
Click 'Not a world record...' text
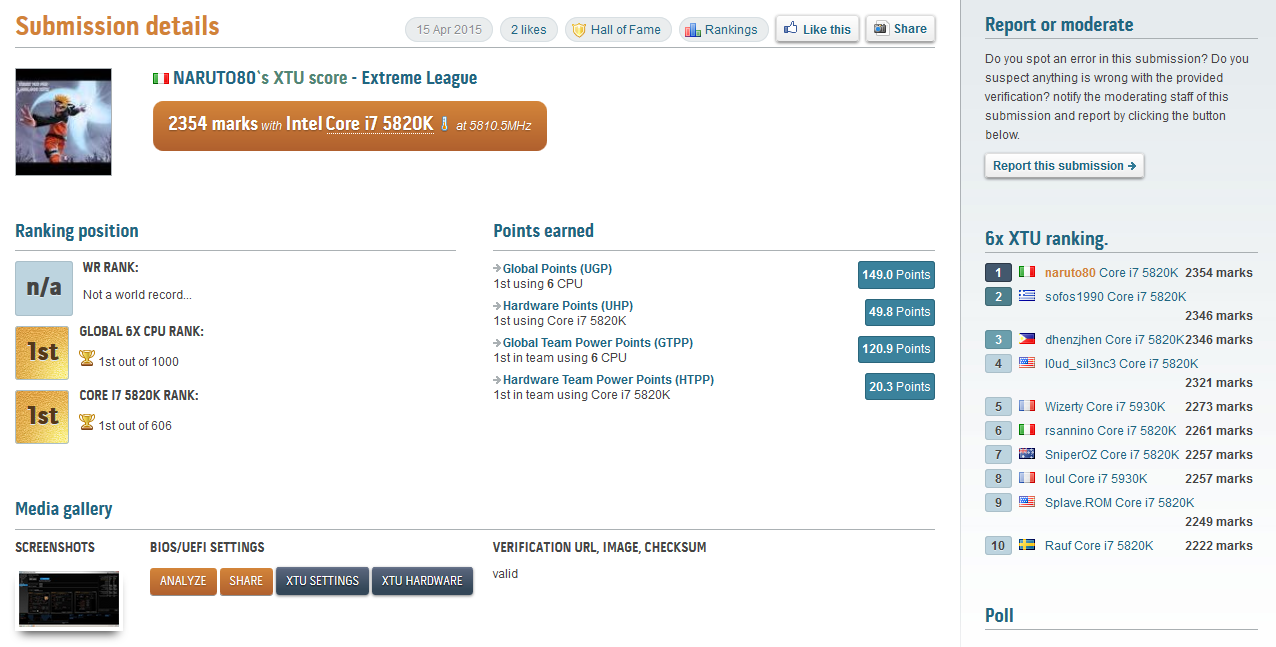pos(137,295)
